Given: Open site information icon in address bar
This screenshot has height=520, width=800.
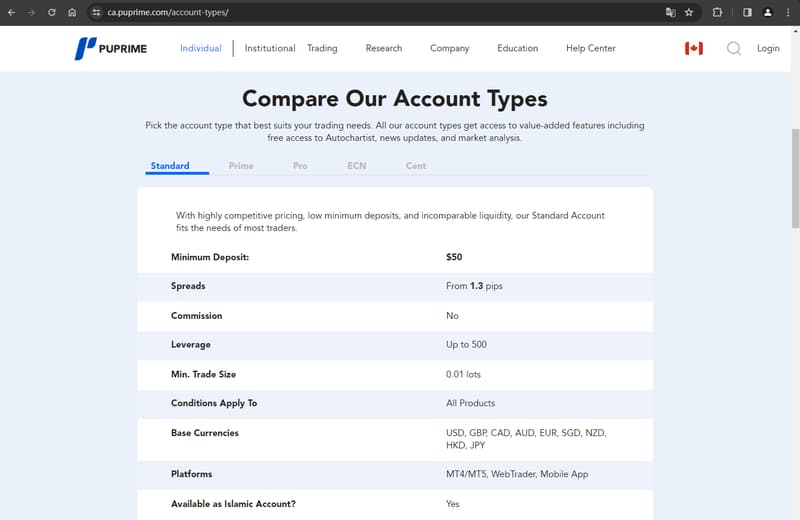Looking at the screenshot, I should click(x=96, y=12).
